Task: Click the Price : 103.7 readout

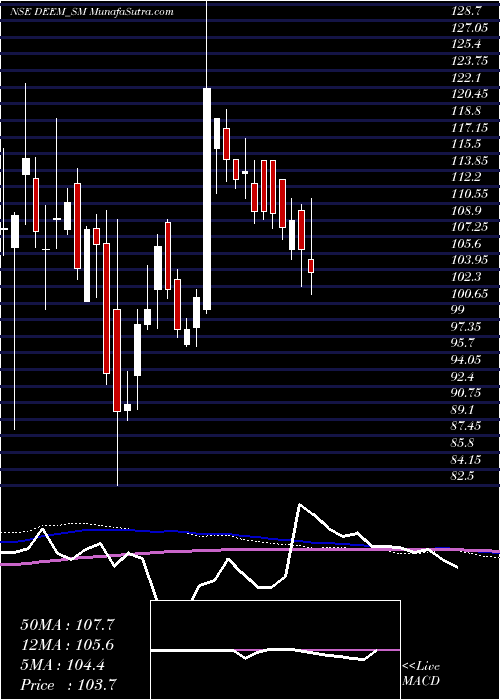Action: pyautogui.click(x=70, y=685)
